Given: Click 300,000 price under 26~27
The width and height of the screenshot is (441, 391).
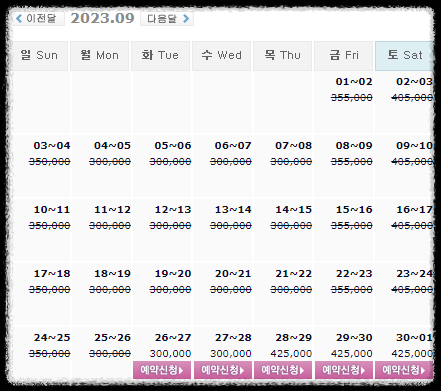Looking at the screenshot, I should coord(170,353).
